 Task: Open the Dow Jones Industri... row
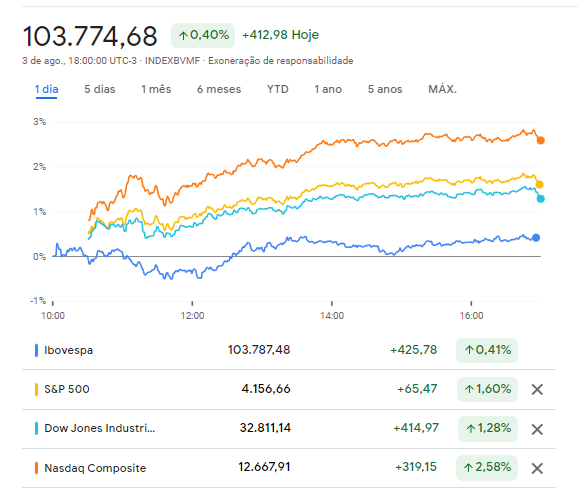click(100, 428)
